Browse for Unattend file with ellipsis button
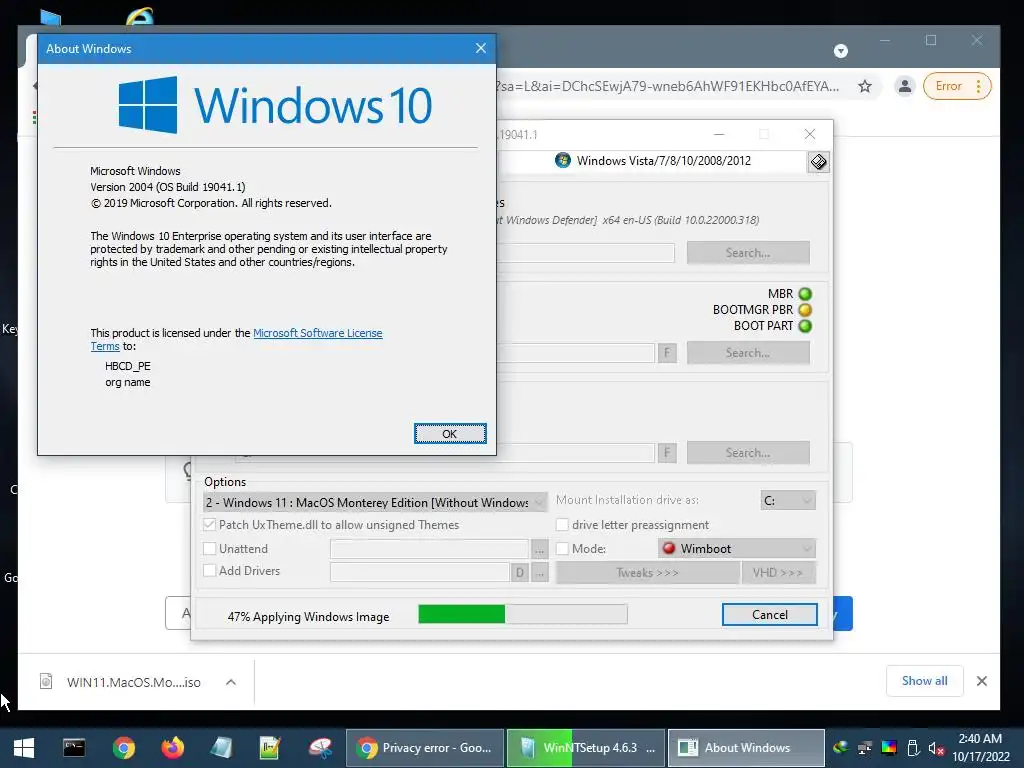1024x768 pixels. 539,550
